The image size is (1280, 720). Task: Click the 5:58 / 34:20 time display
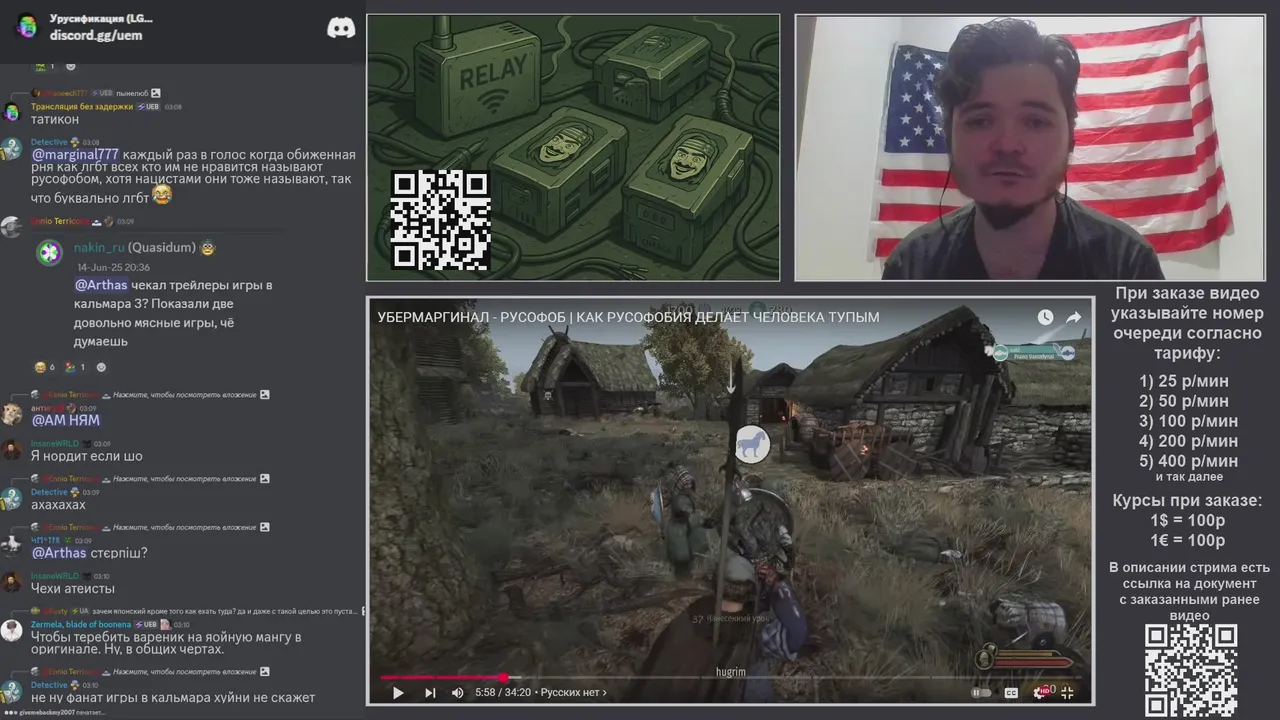504,692
